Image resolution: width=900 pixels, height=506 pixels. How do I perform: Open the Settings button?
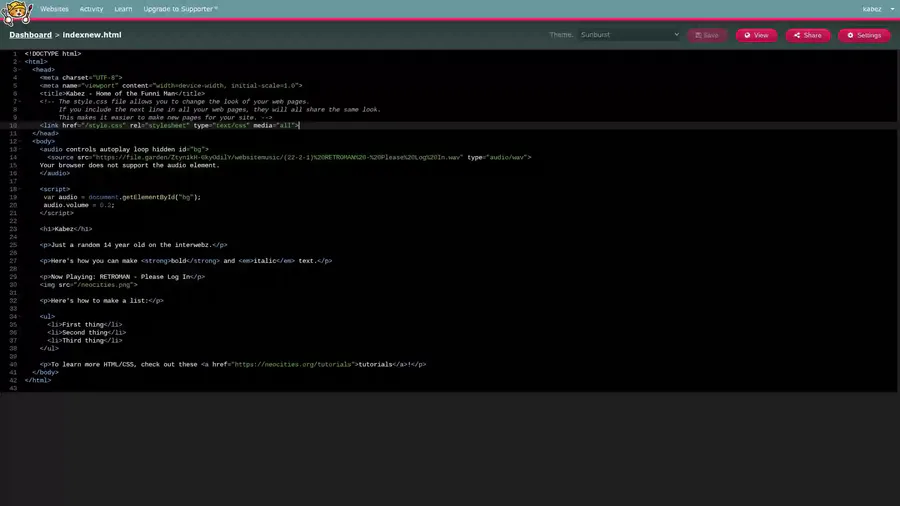click(x=864, y=36)
